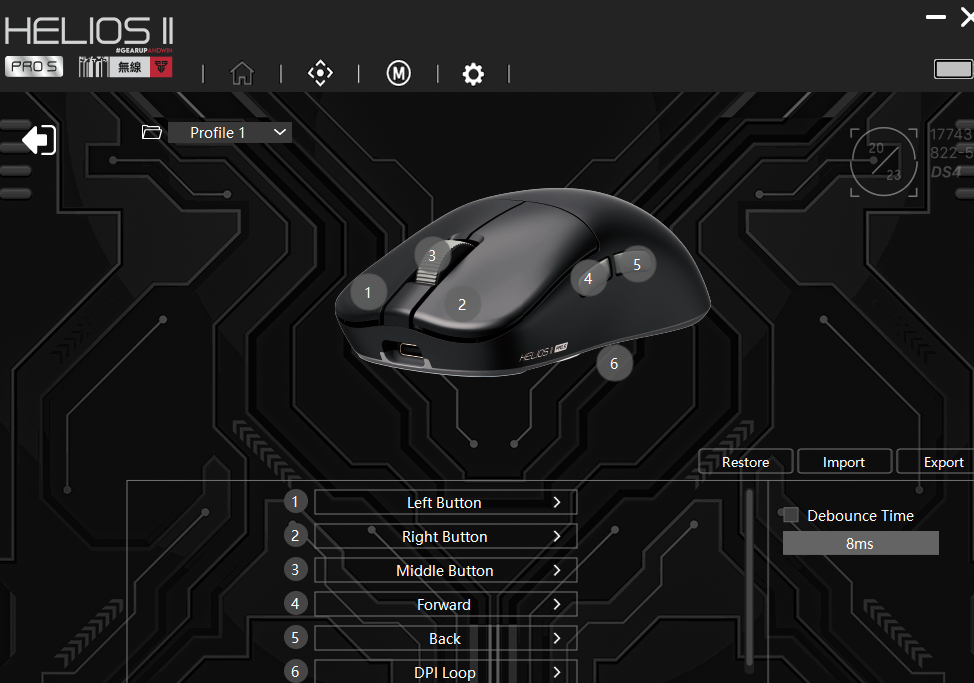974x683 pixels.
Task: Click the black mouse product image
Action: click(x=522, y=283)
